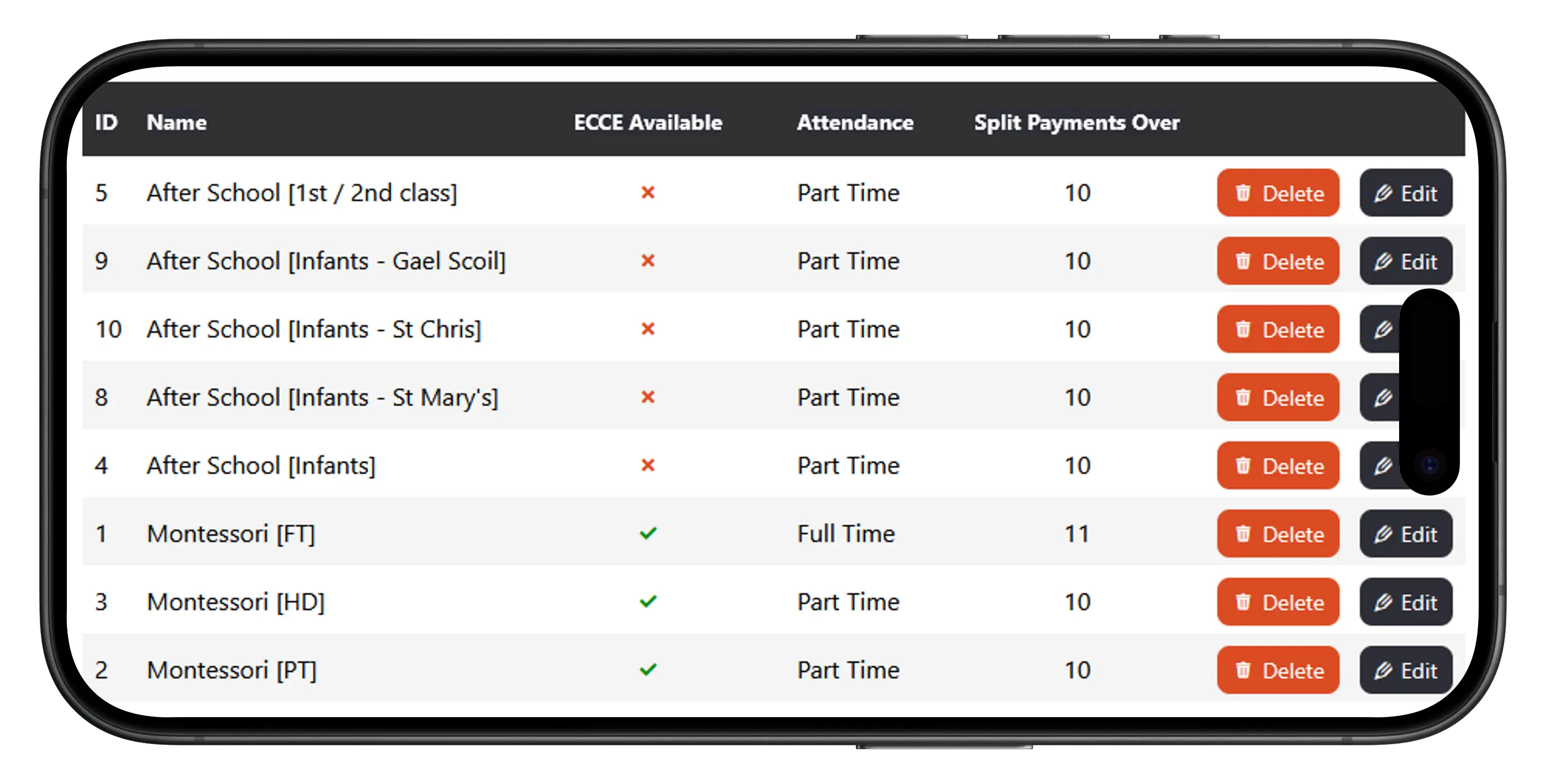Screen dimensions: 1545x784
Task: Click the trash icon for After School [Infants - St Mary's]
Action: (1244, 397)
